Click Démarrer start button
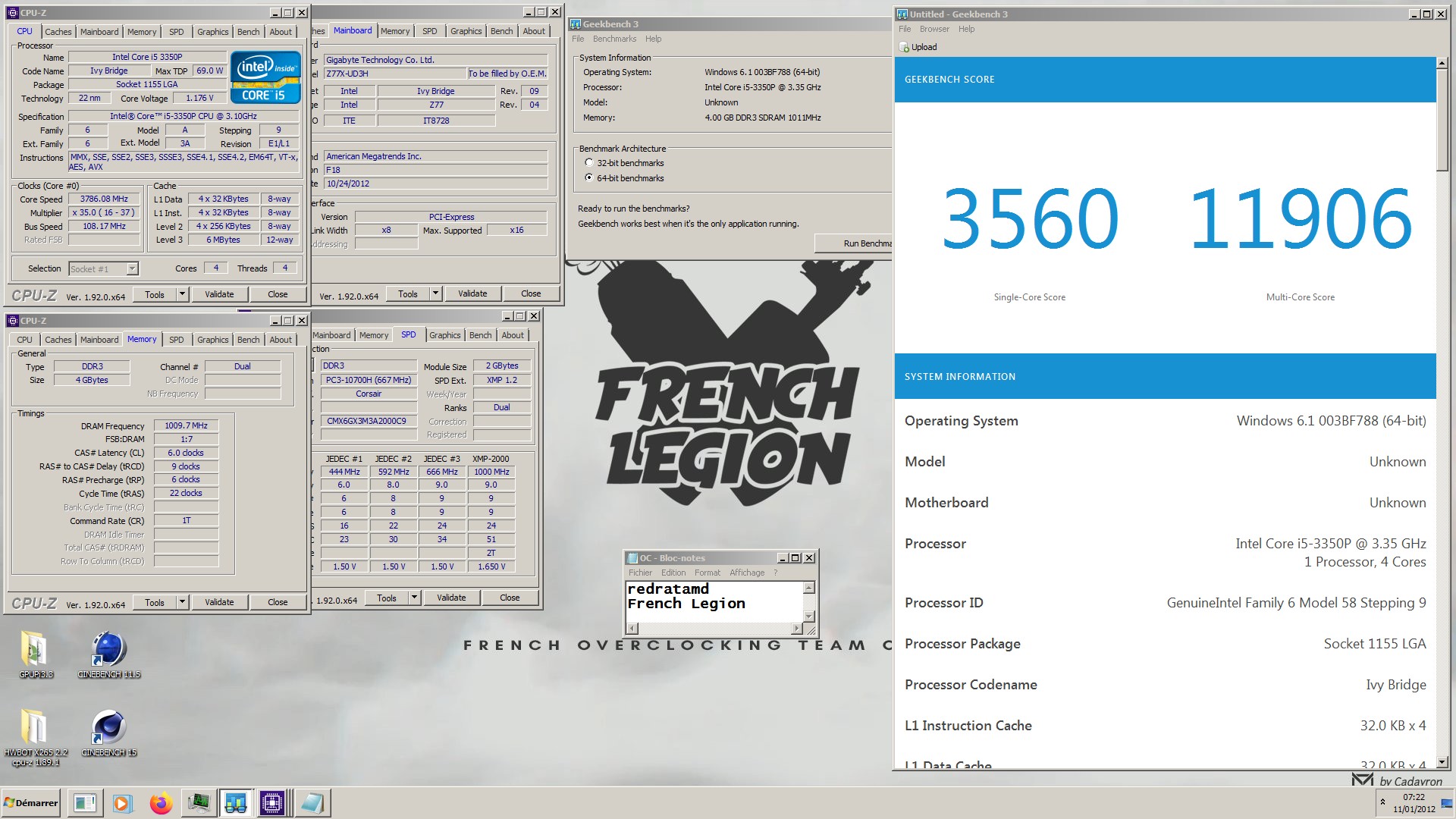 click(x=31, y=803)
